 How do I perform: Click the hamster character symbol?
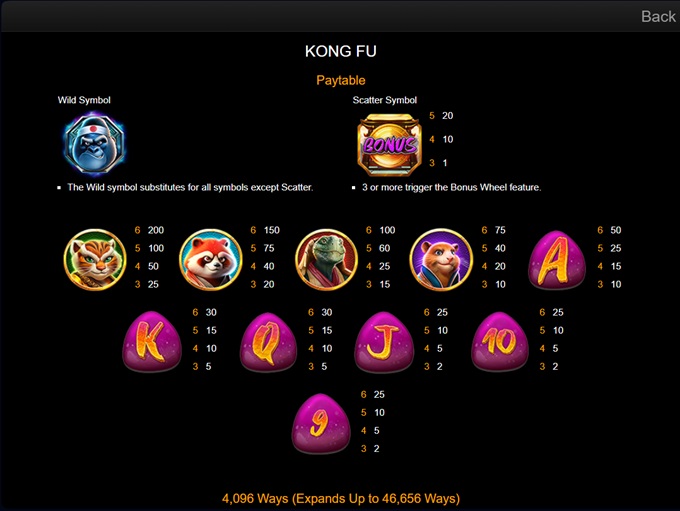coord(441,259)
